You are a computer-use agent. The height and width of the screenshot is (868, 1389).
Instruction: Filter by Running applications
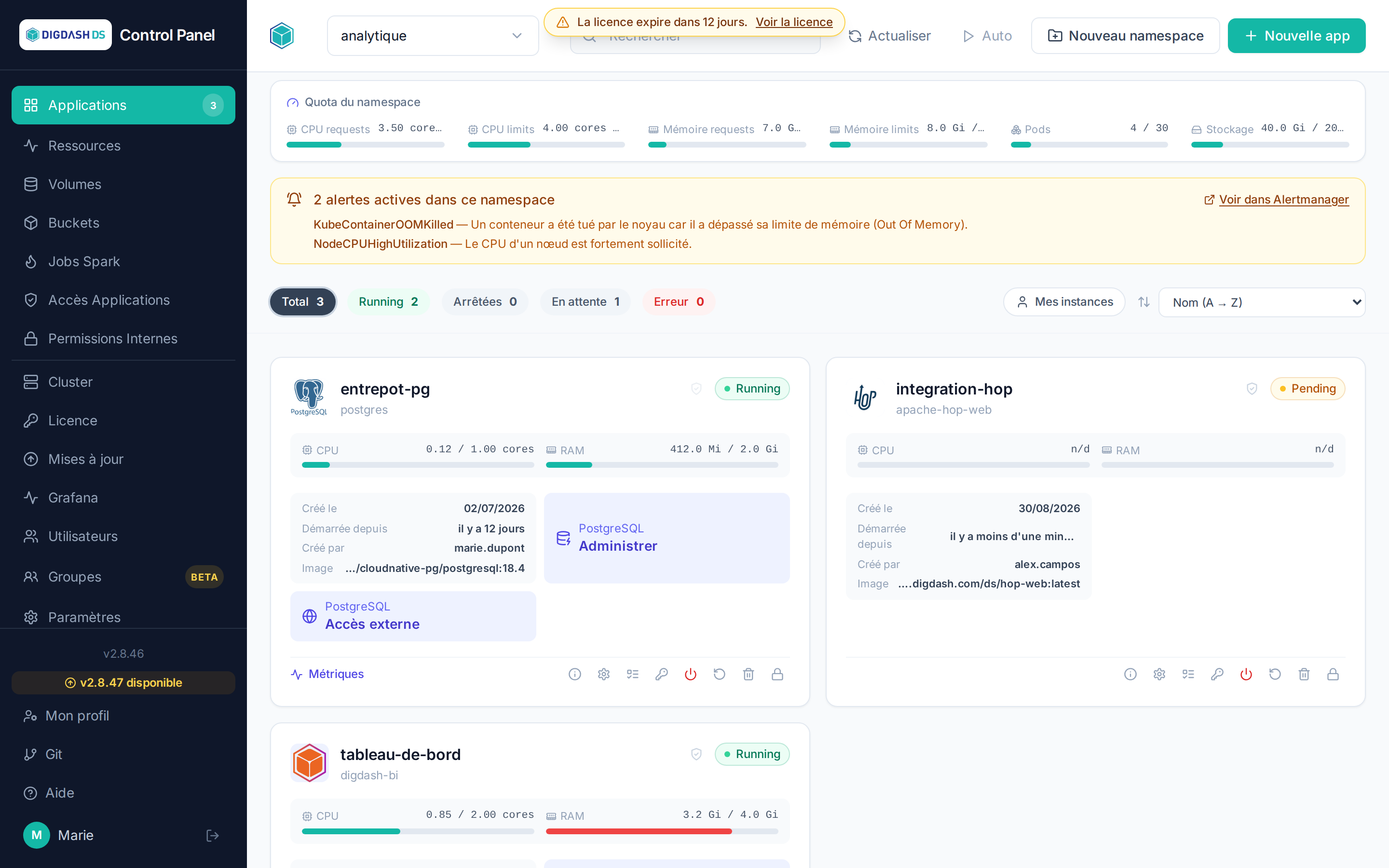[x=388, y=302]
